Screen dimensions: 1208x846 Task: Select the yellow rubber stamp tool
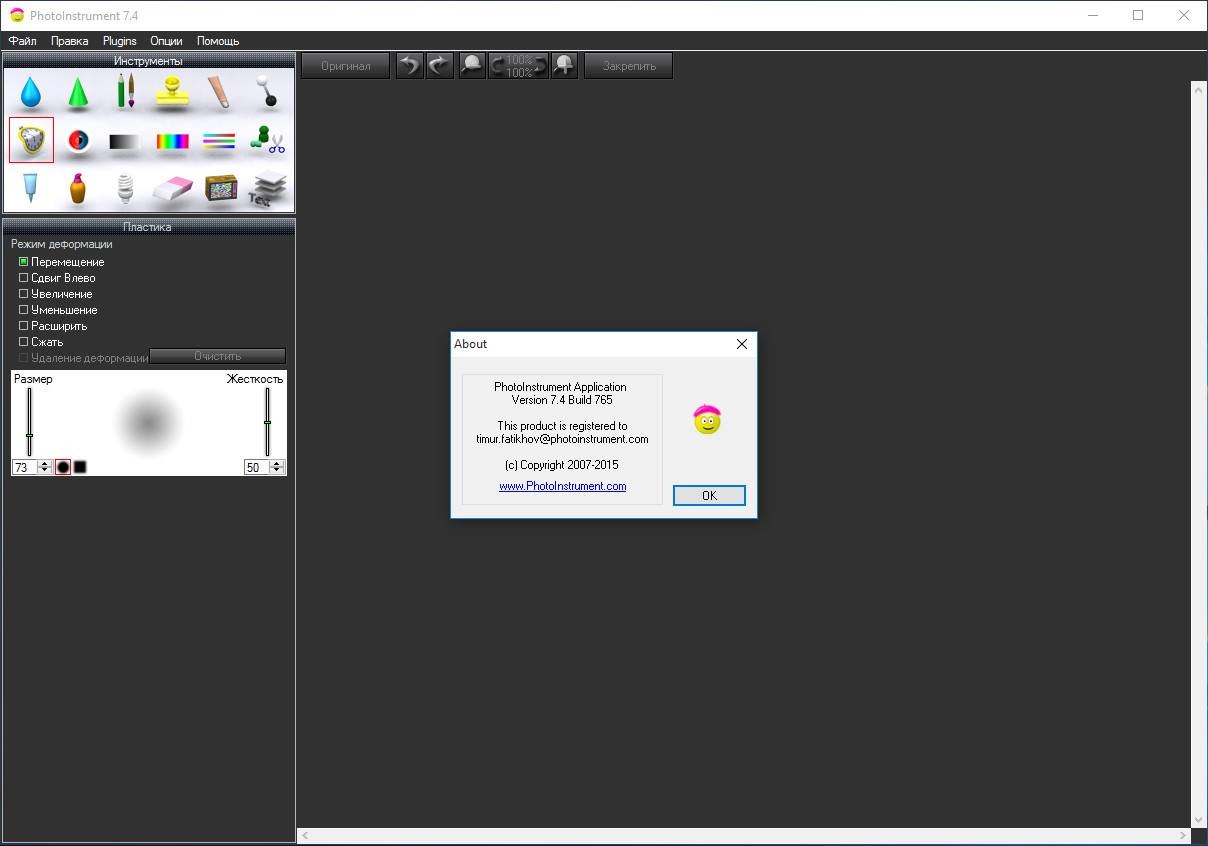[172, 93]
